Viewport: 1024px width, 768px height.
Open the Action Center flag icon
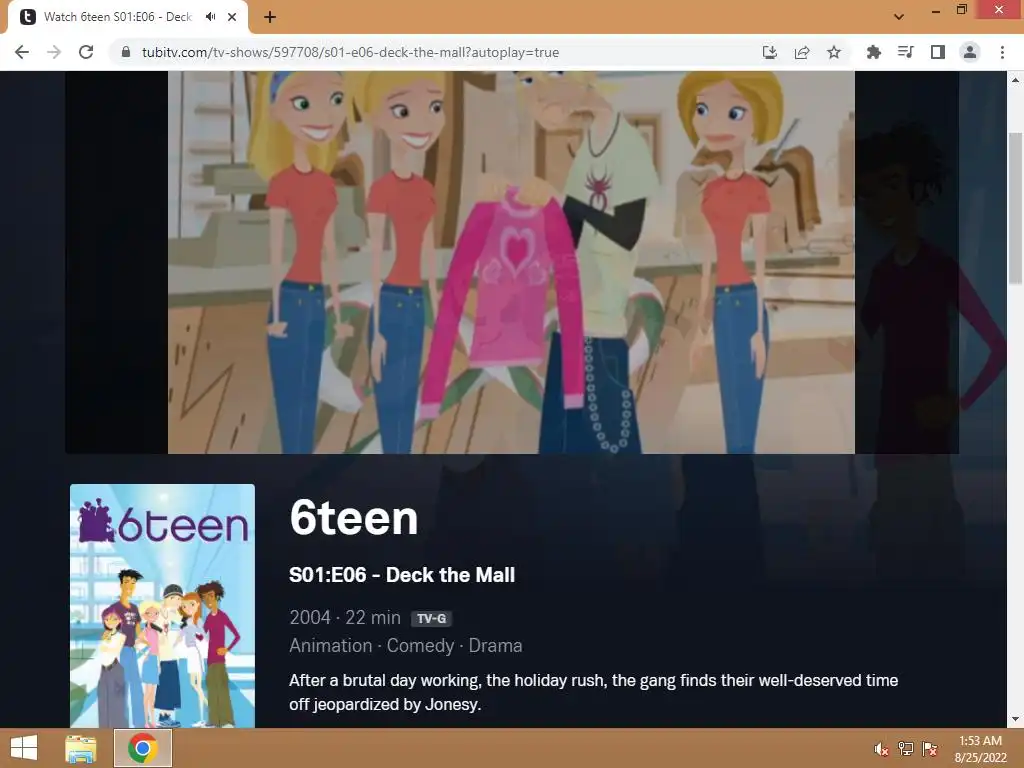(x=930, y=749)
